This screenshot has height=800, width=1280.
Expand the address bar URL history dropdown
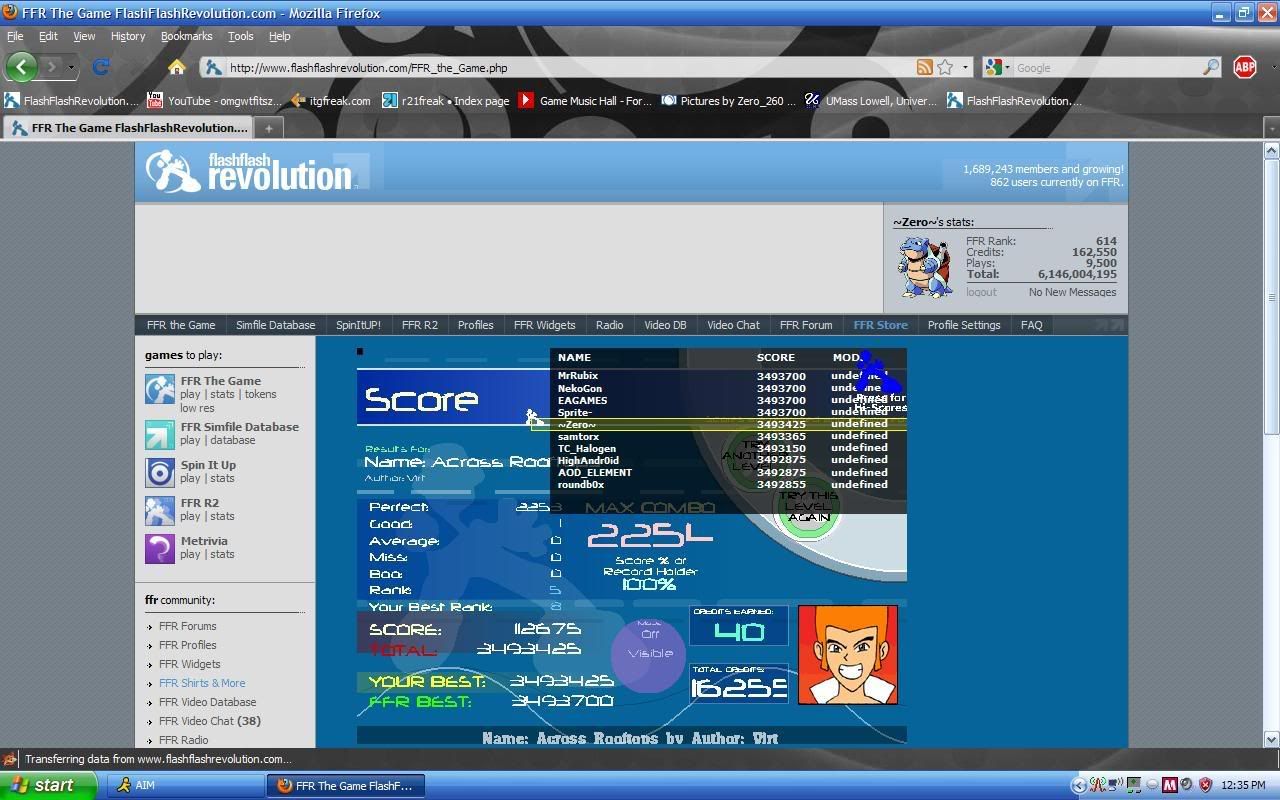[x=965, y=67]
